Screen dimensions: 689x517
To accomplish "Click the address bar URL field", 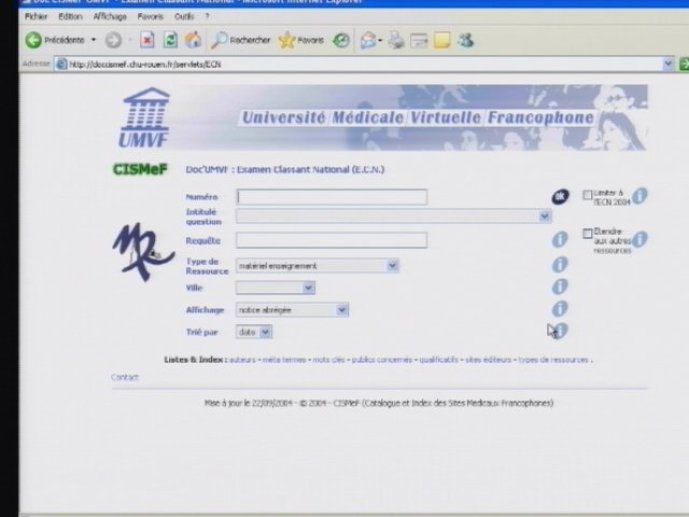I will click(365, 65).
